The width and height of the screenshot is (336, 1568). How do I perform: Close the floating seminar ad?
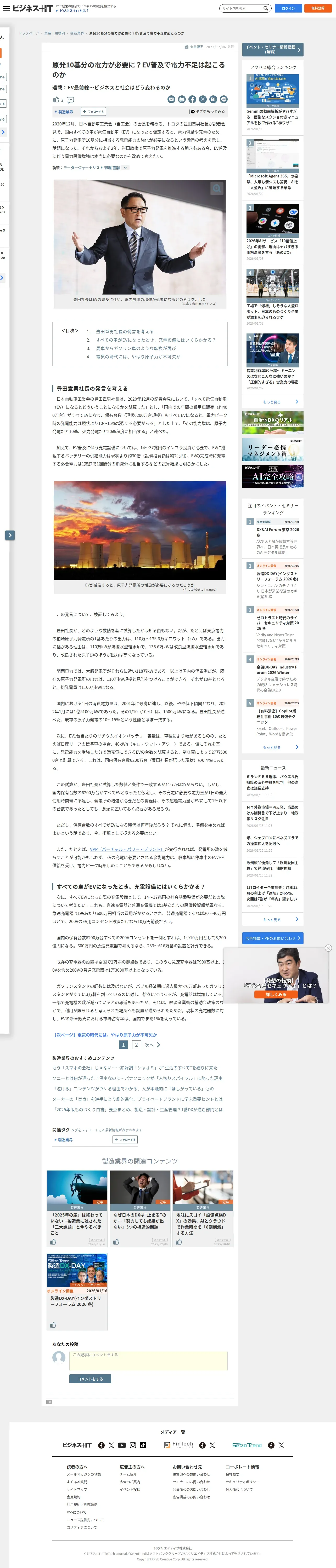(328, 948)
